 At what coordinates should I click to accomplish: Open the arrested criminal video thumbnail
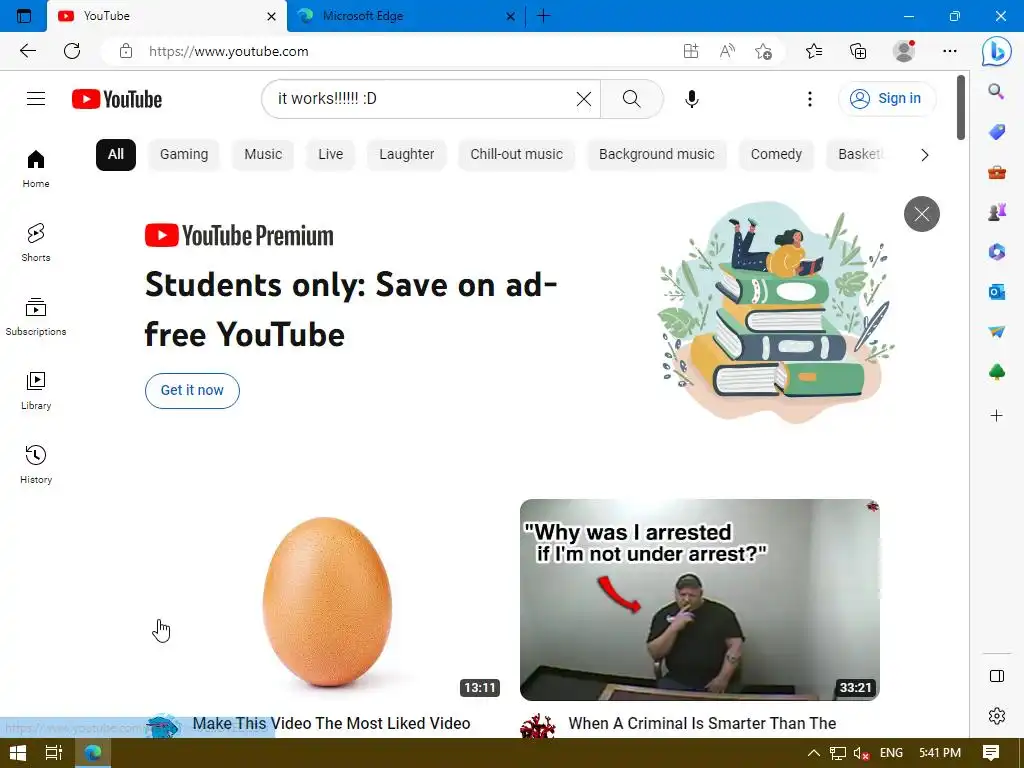click(x=699, y=600)
